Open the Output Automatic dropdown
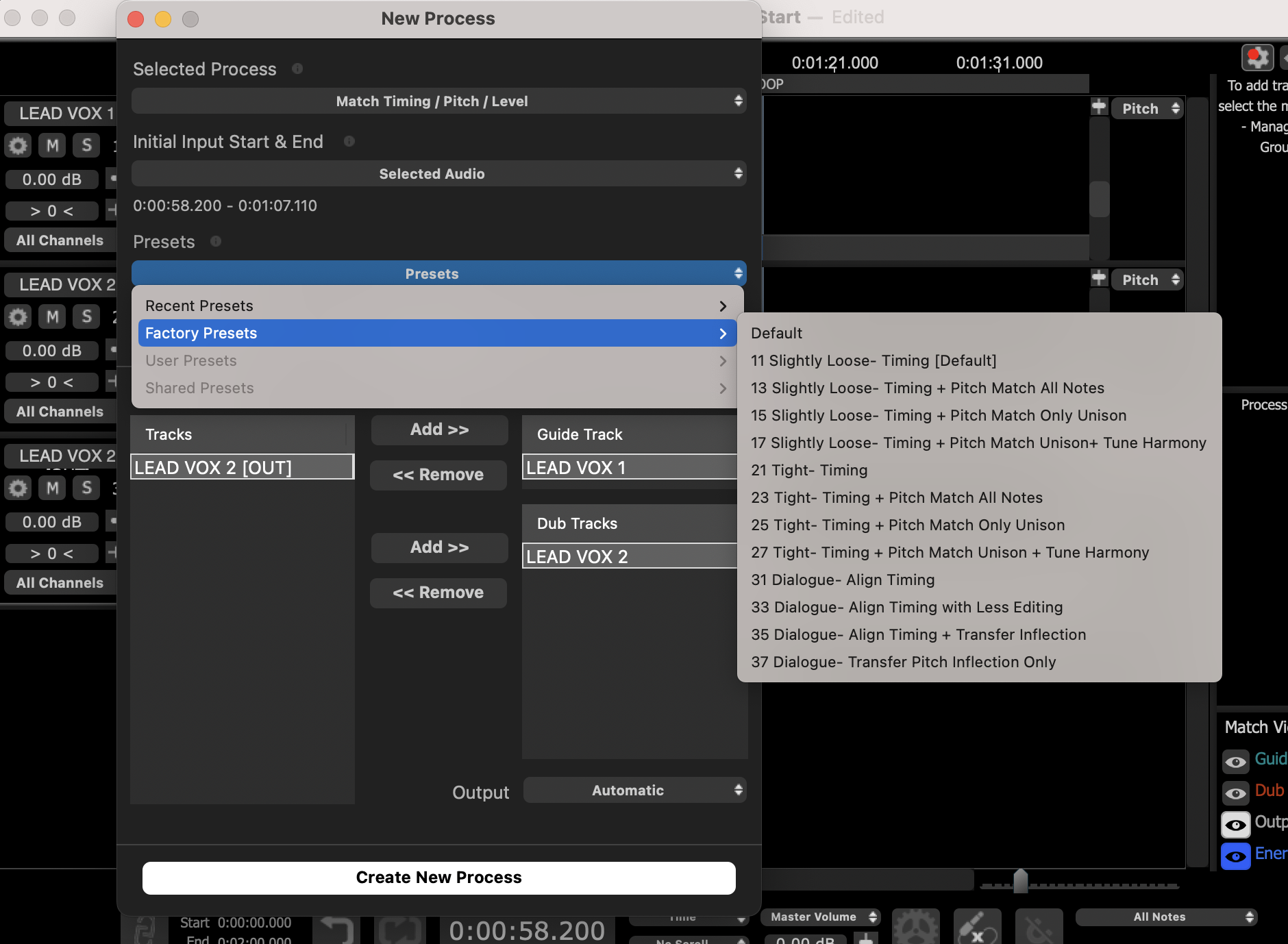Image resolution: width=1288 pixels, height=944 pixels. (x=634, y=791)
